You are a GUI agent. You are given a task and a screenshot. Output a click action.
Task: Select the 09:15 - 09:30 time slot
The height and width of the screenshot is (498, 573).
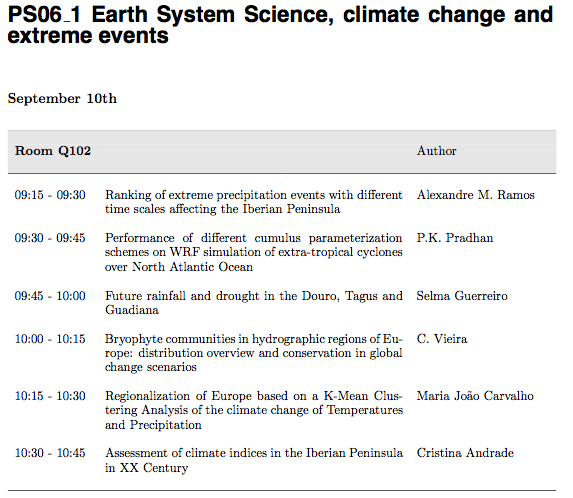[50, 195]
